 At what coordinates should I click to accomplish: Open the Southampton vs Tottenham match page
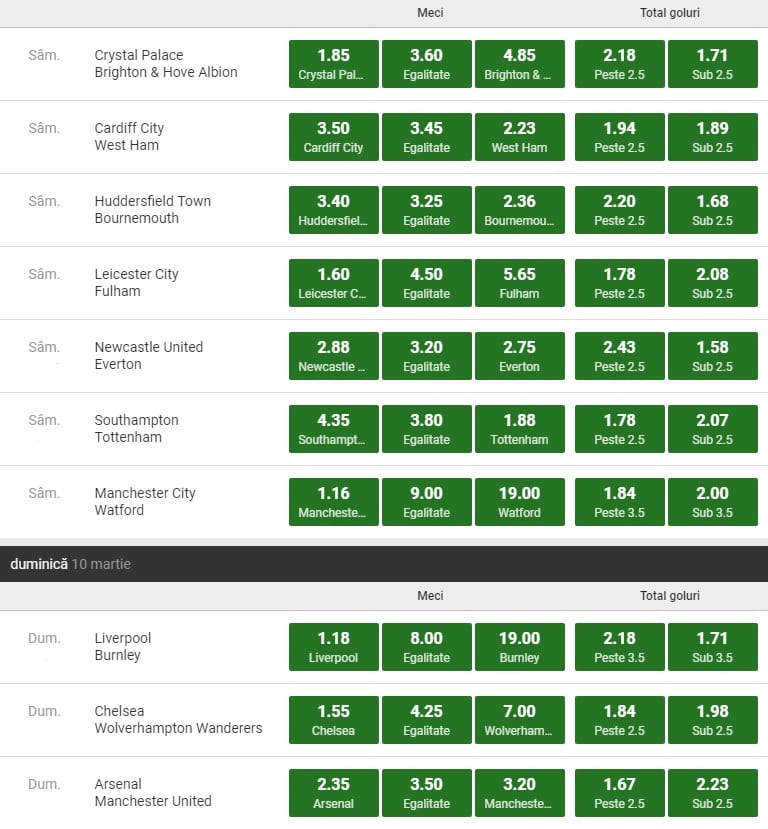pyautogui.click(x=136, y=429)
